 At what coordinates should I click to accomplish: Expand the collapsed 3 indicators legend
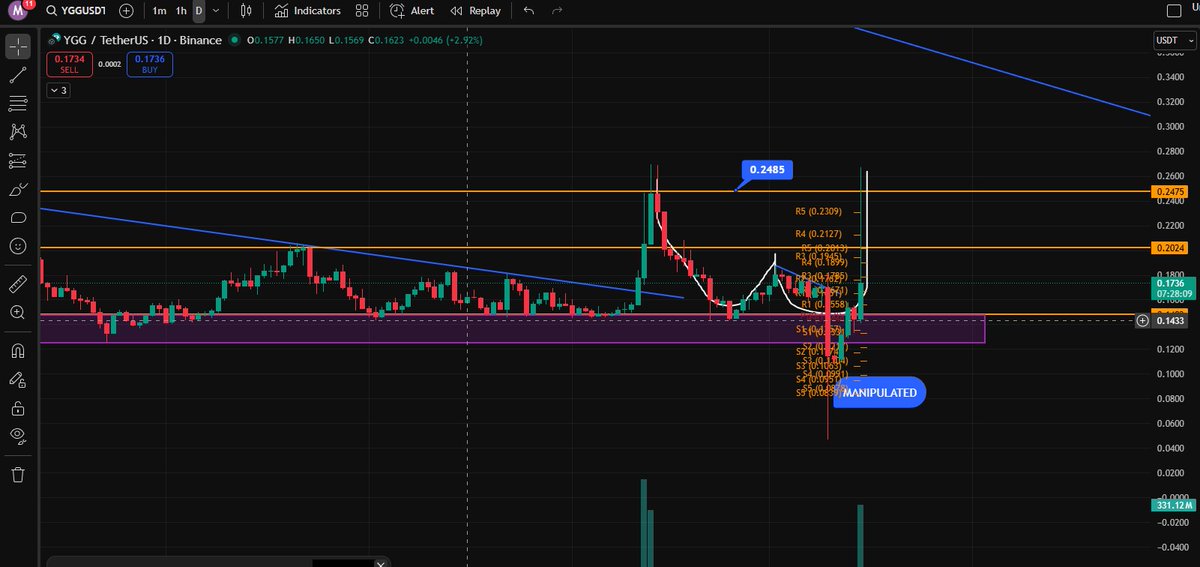[59, 90]
